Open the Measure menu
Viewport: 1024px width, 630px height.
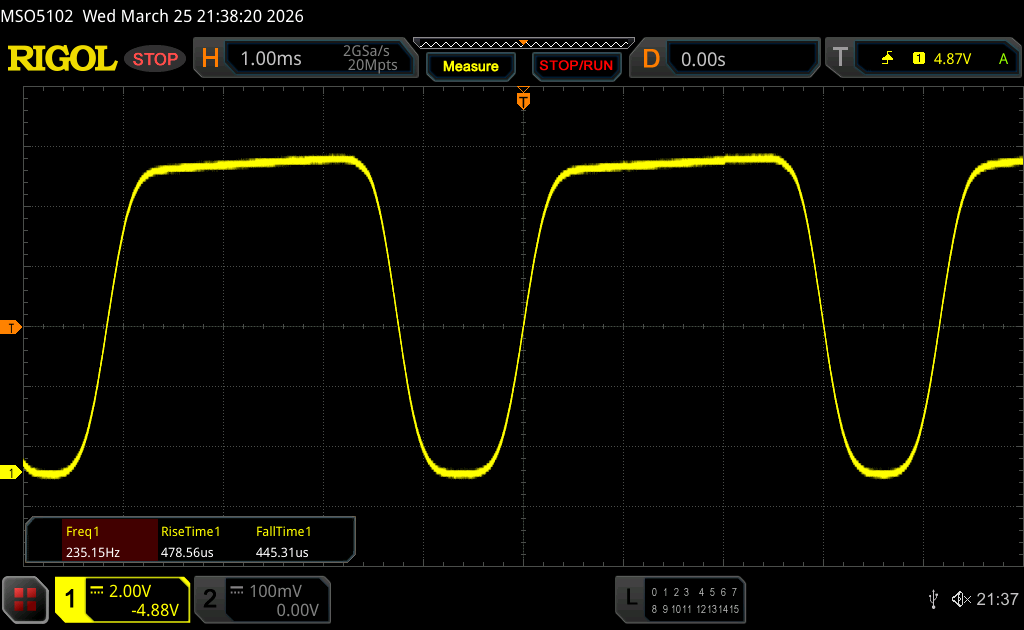pyautogui.click(x=470, y=66)
